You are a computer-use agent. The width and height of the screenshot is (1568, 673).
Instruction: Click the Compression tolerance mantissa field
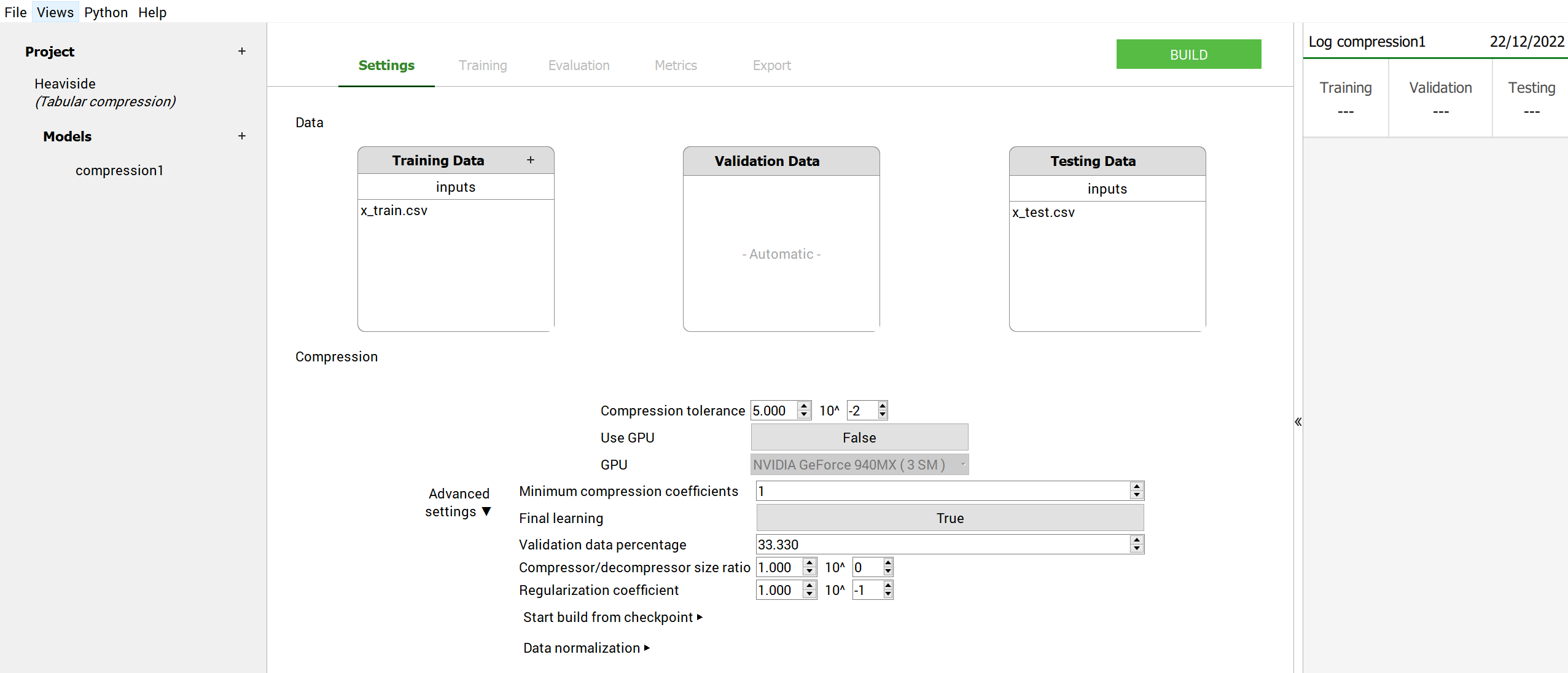(774, 410)
